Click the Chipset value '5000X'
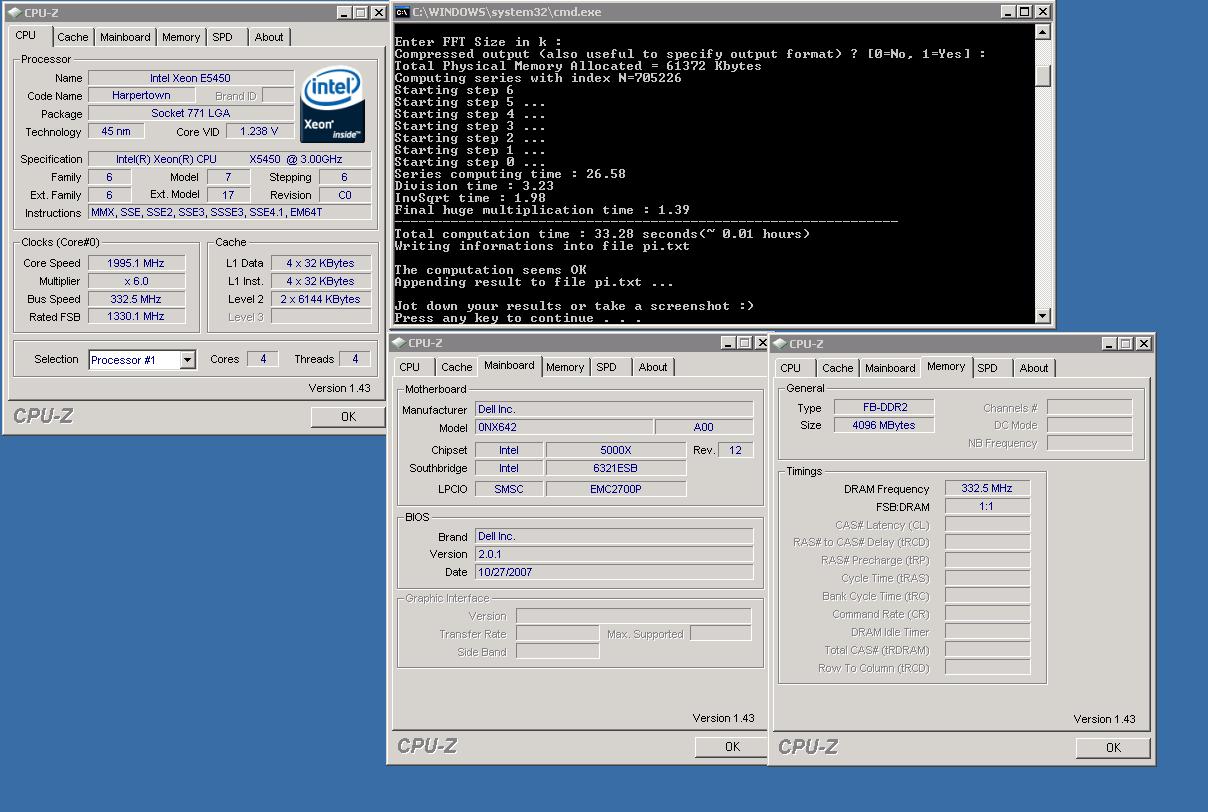This screenshot has width=1208, height=812. click(616, 450)
